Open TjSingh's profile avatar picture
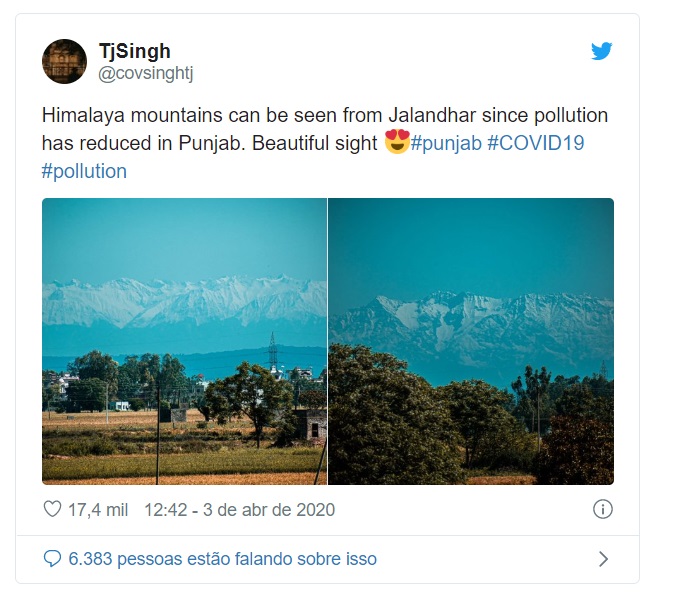This screenshot has height=598, width=676. coord(64,62)
